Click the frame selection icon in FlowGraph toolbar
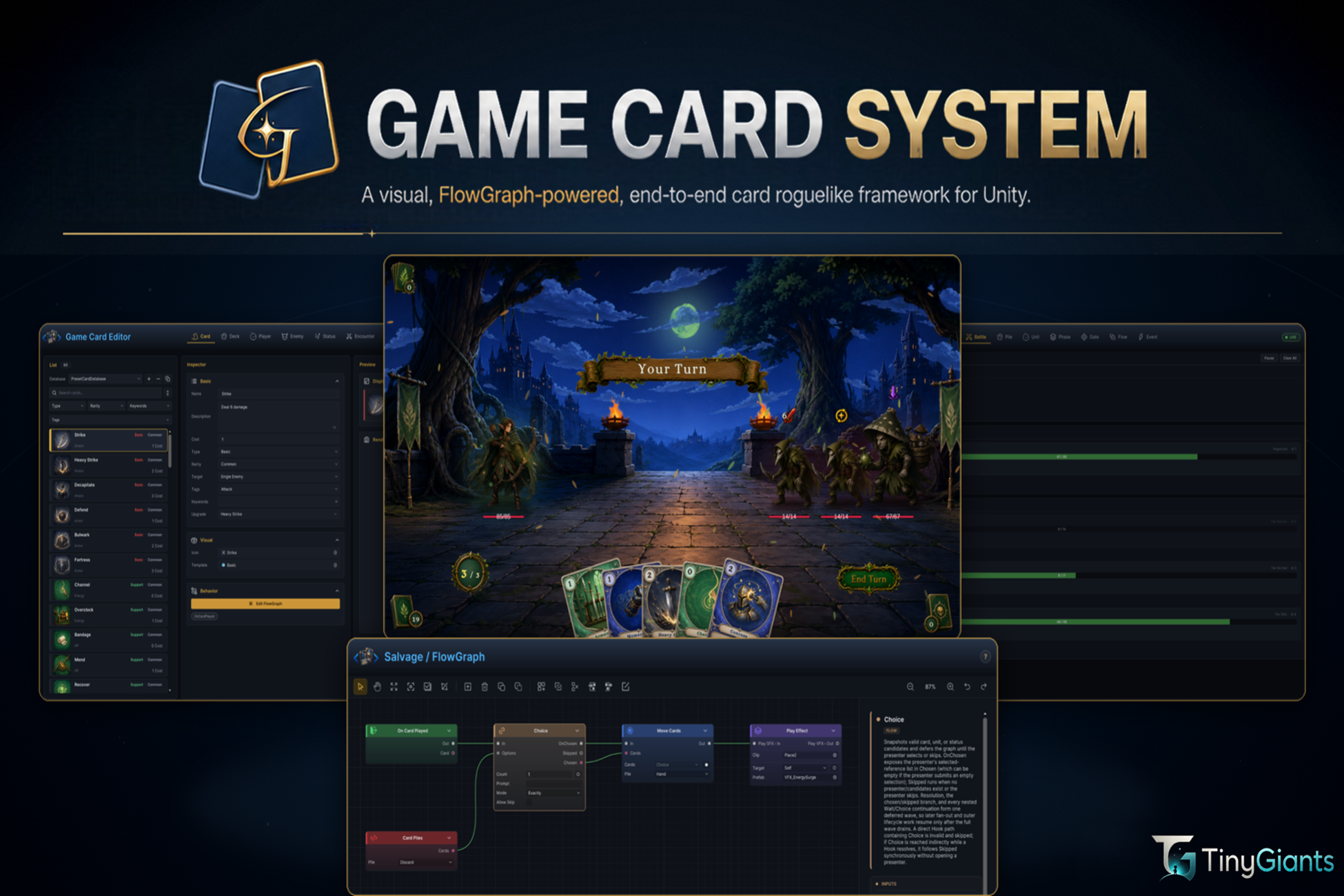 [x=411, y=686]
